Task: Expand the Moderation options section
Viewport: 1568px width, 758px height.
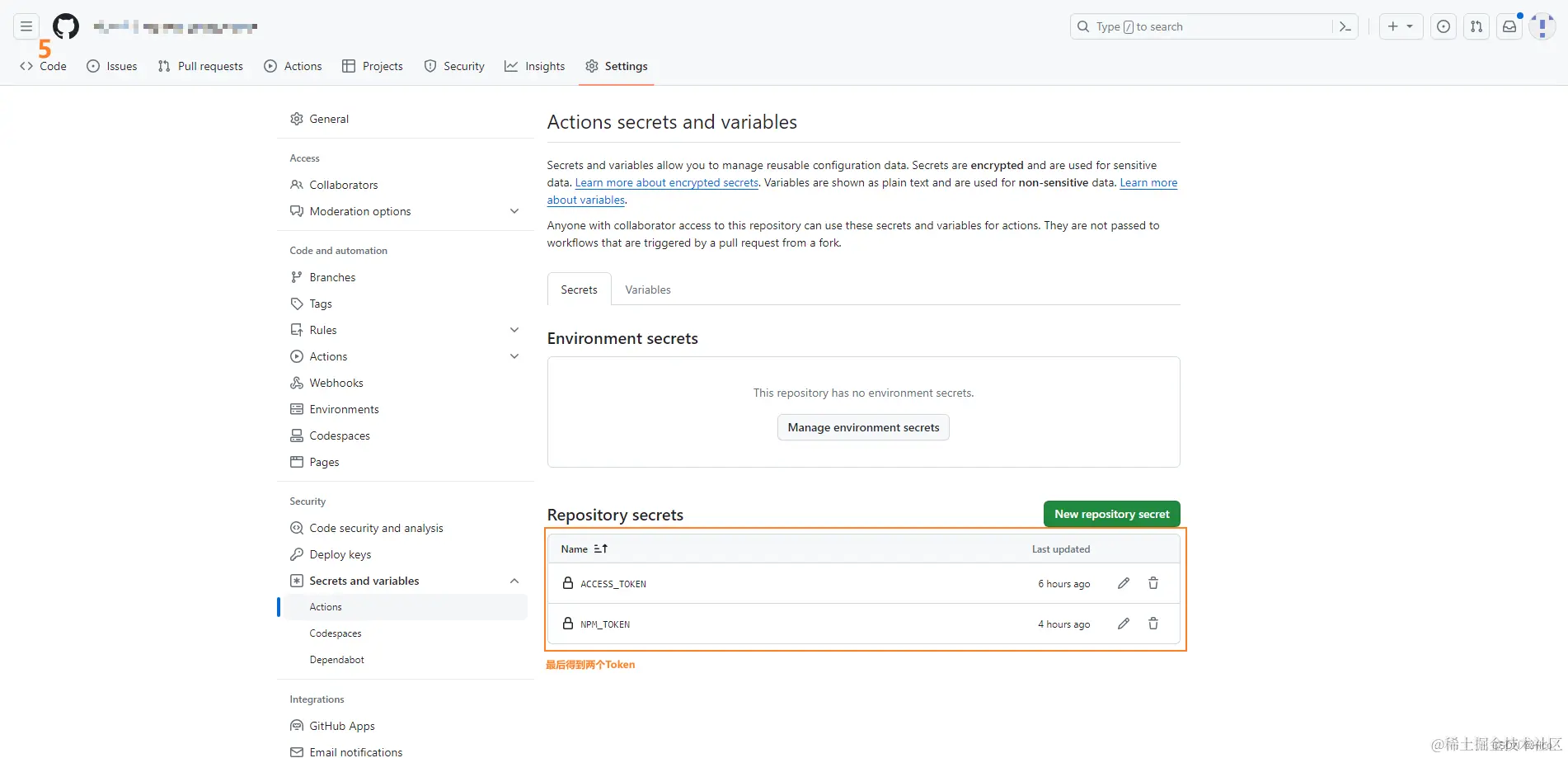Action: pyautogui.click(x=514, y=211)
